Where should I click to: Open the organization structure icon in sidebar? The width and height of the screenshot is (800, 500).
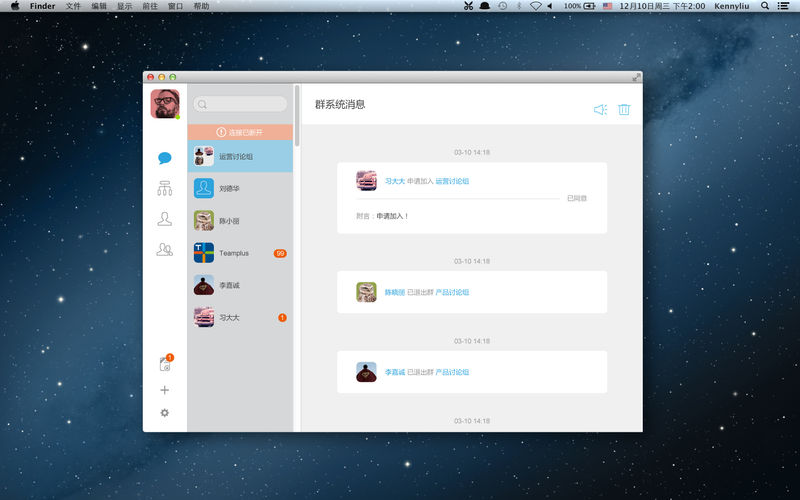pos(165,188)
